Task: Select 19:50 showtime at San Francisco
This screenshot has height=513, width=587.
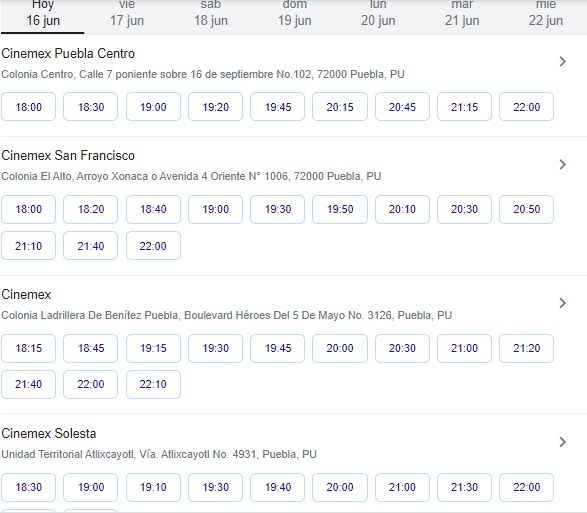Action: coord(340,209)
